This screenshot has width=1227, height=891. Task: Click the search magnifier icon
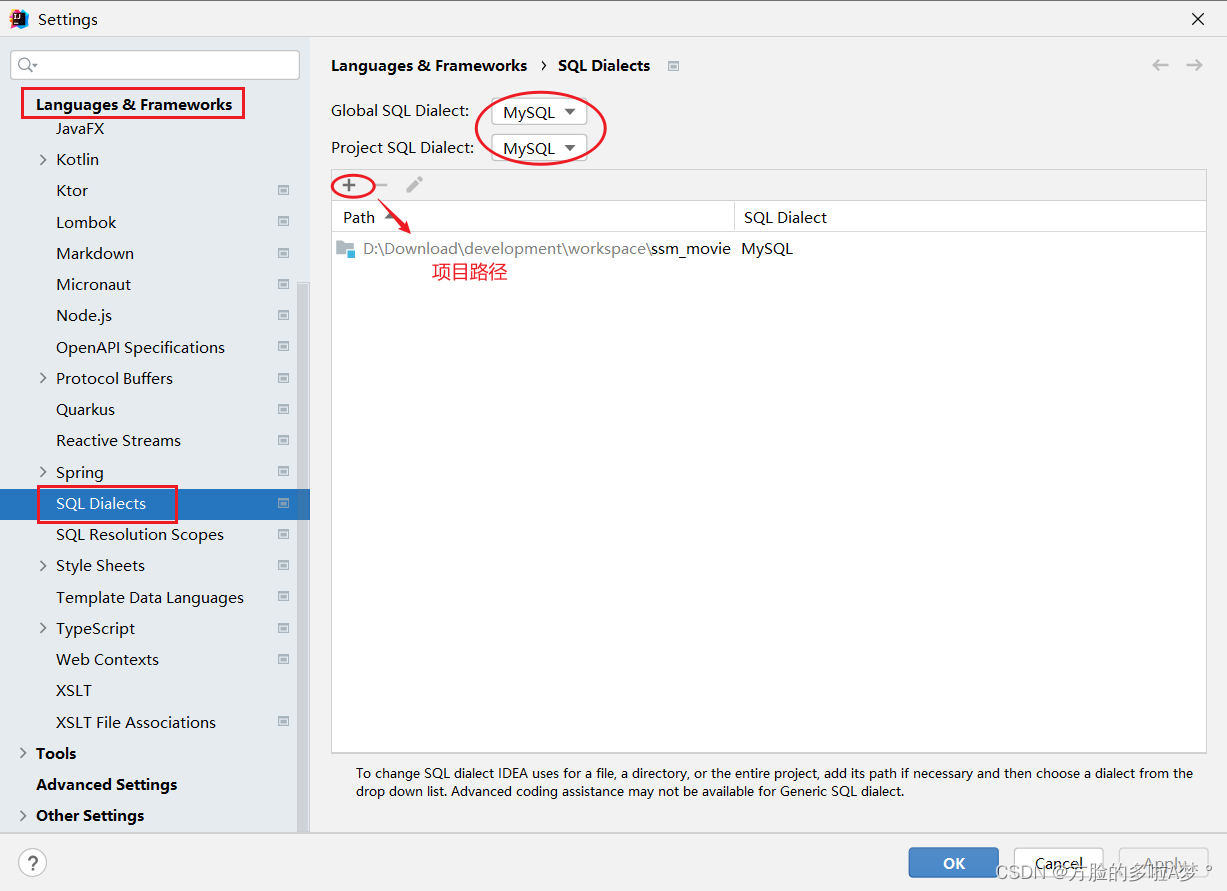pos(26,65)
